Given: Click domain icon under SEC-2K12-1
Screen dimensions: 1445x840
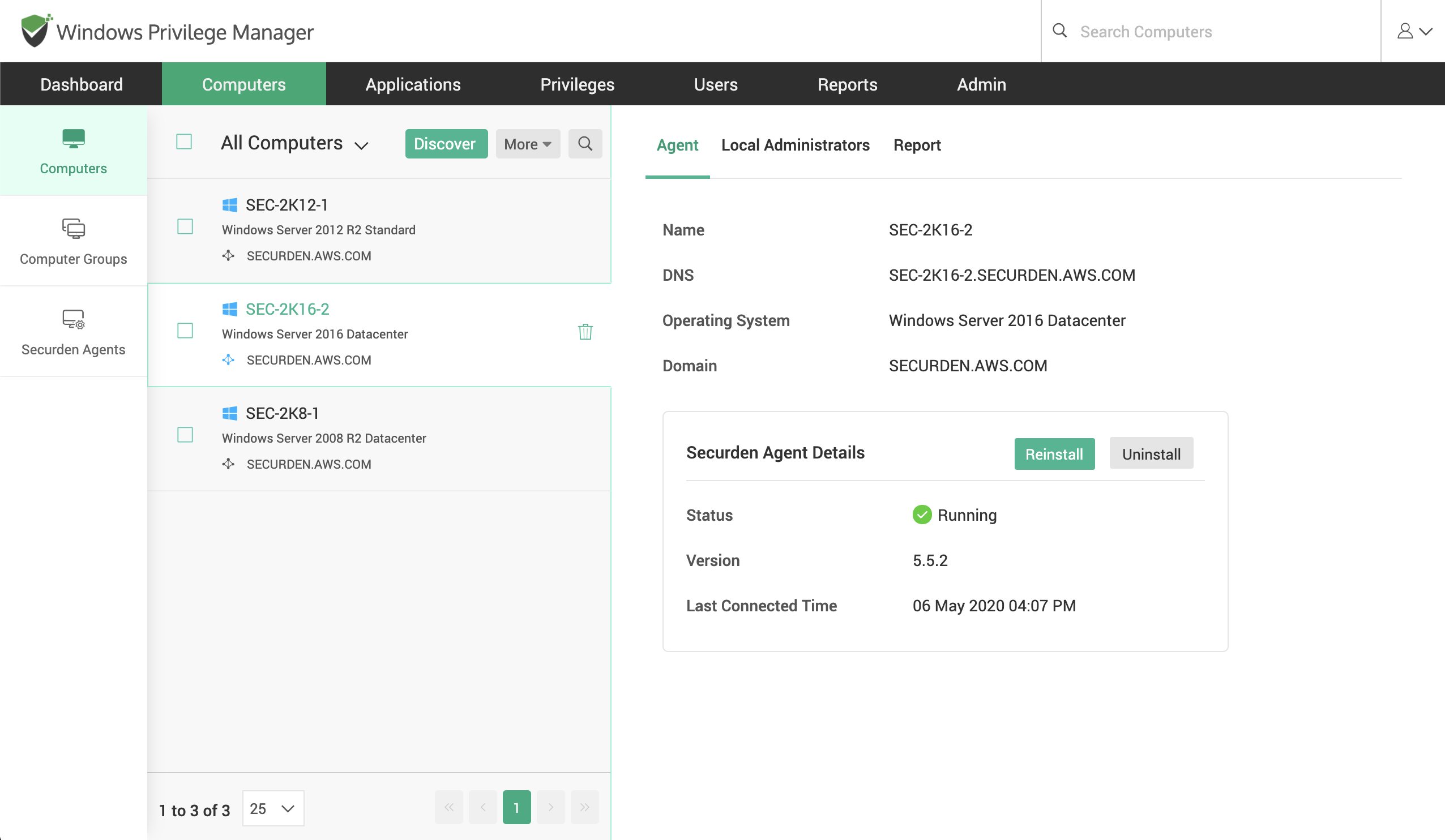Looking at the screenshot, I should [228, 256].
